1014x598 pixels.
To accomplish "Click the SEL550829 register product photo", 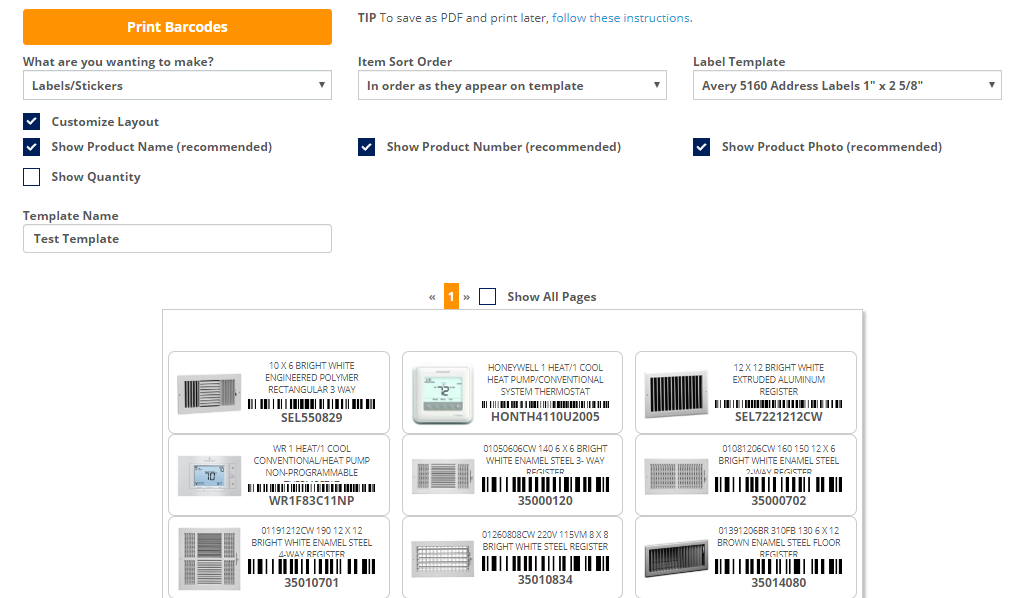I will (209, 392).
